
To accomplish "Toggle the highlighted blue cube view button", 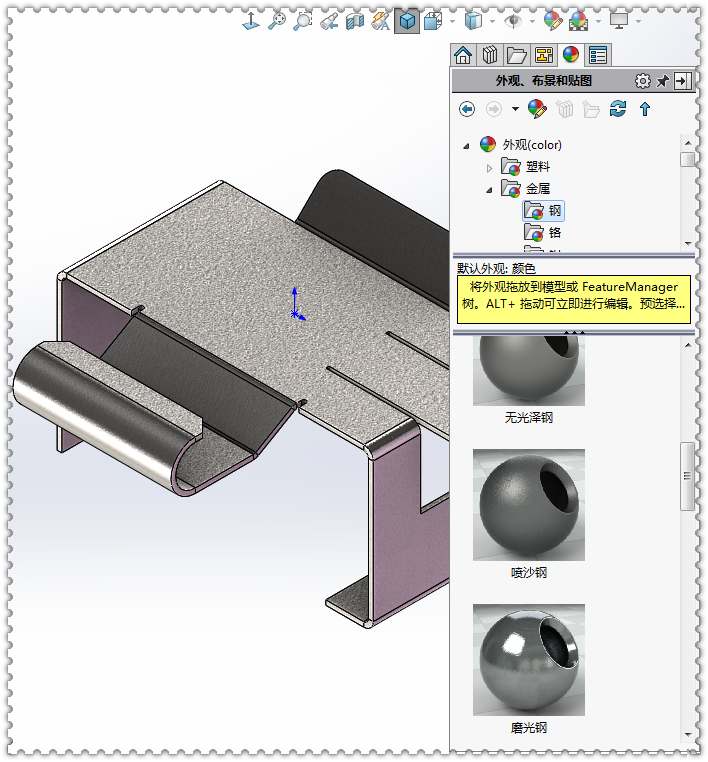I will (x=407, y=21).
